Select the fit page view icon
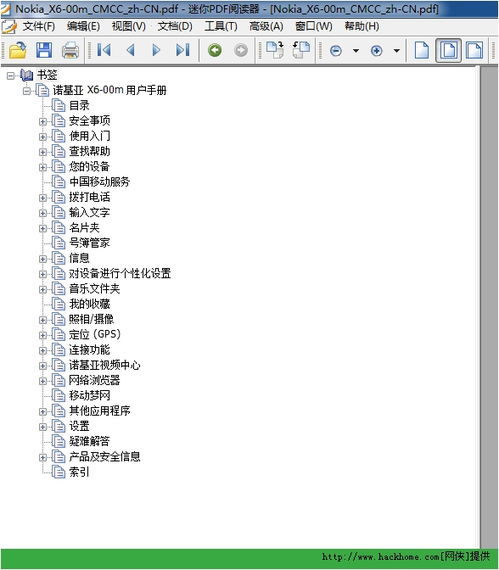The image size is (499, 570). point(448,50)
